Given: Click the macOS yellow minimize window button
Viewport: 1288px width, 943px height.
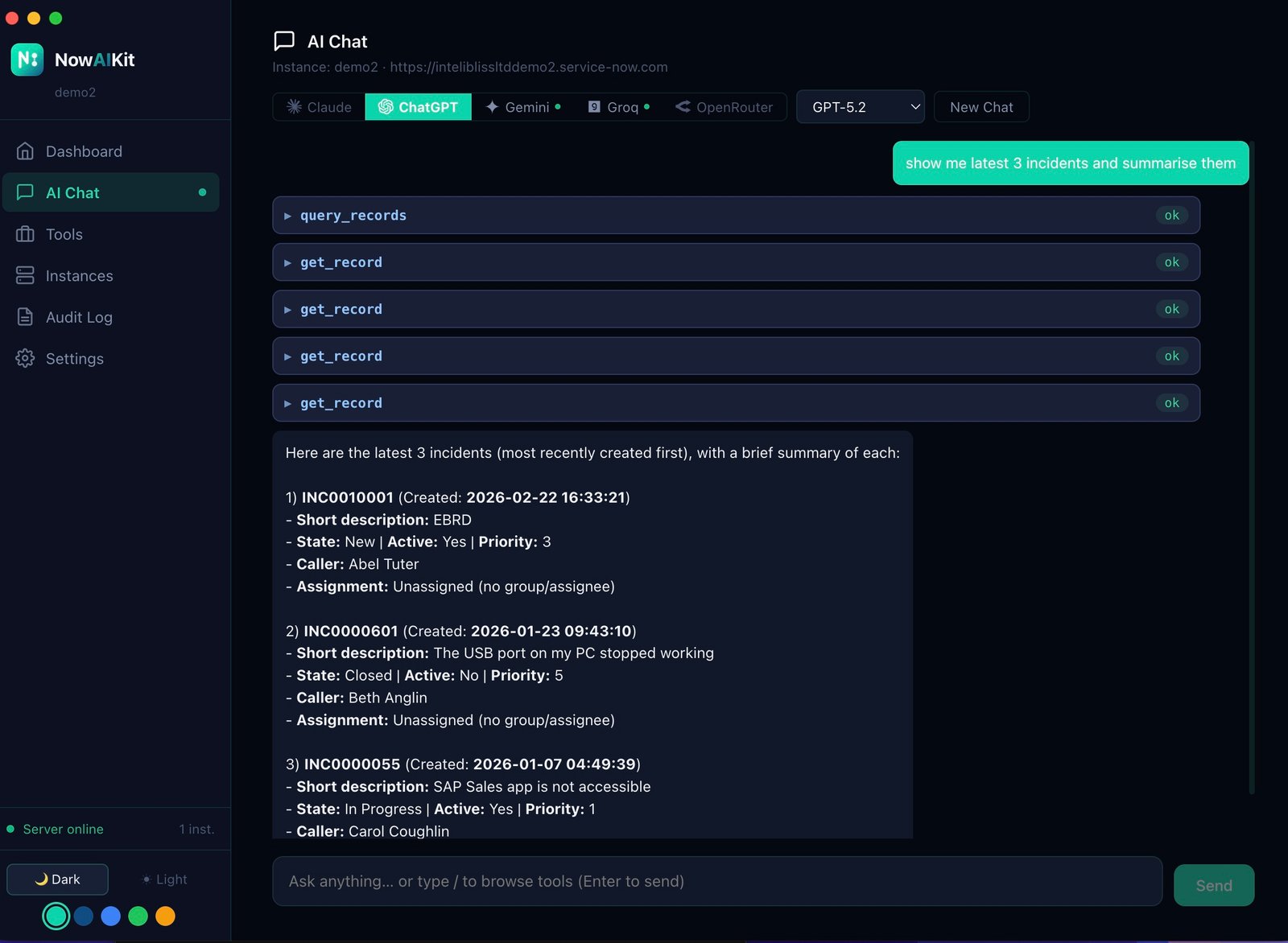Looking at the screenshot, I should point(34,18).
